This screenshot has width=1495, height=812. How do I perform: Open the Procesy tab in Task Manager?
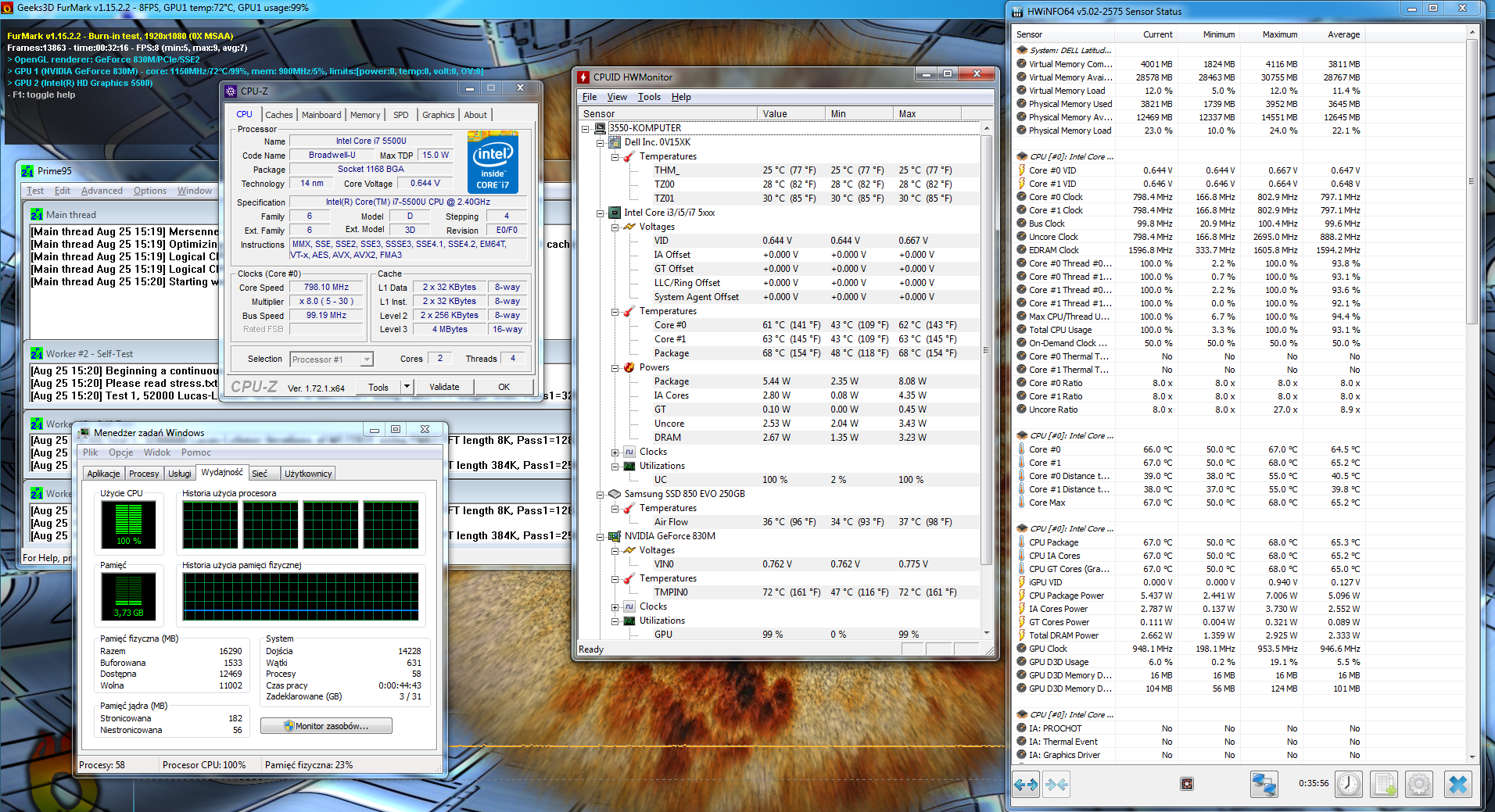point(144,474)
